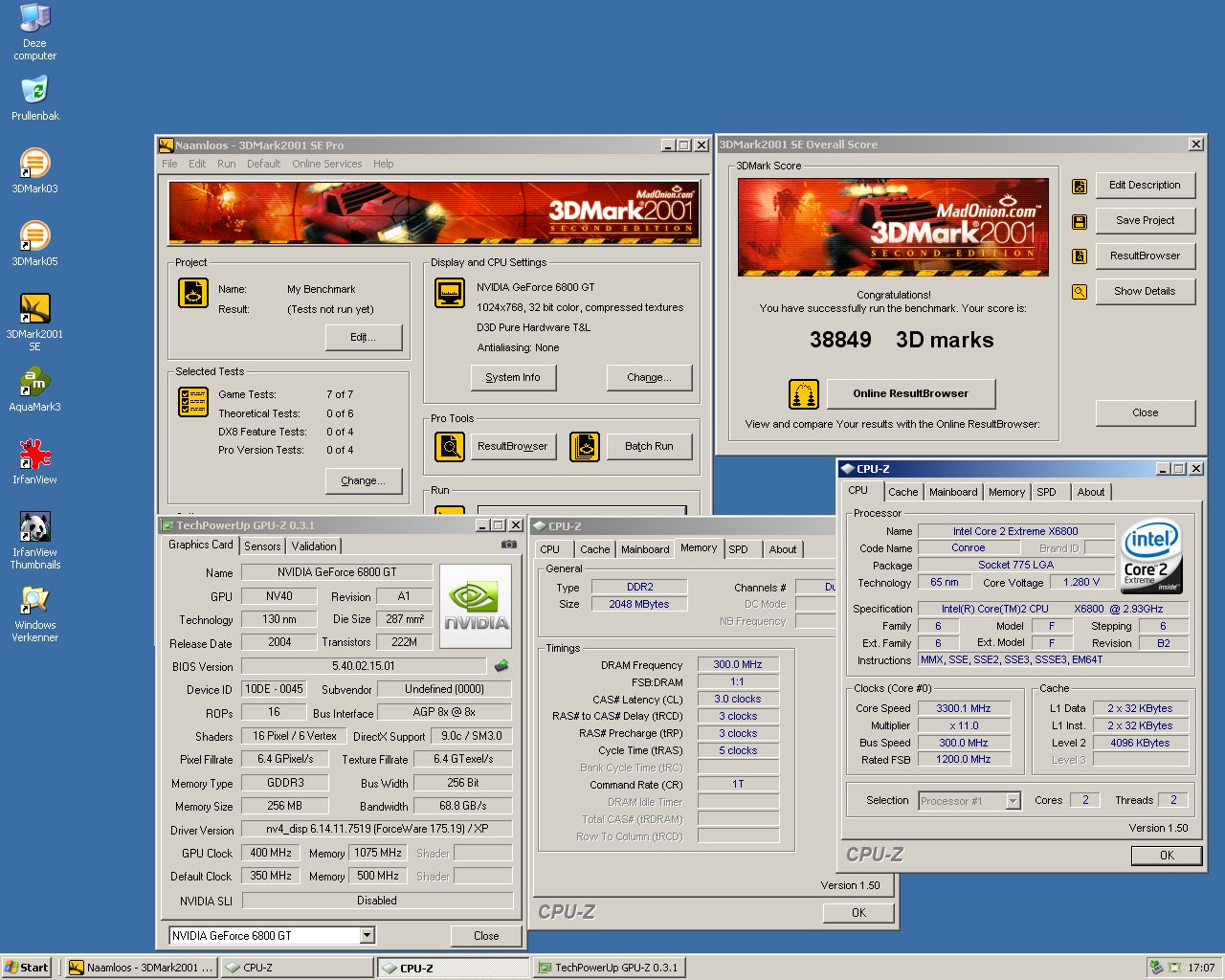Click the 38849 3D marks score text

click(902, 340)
